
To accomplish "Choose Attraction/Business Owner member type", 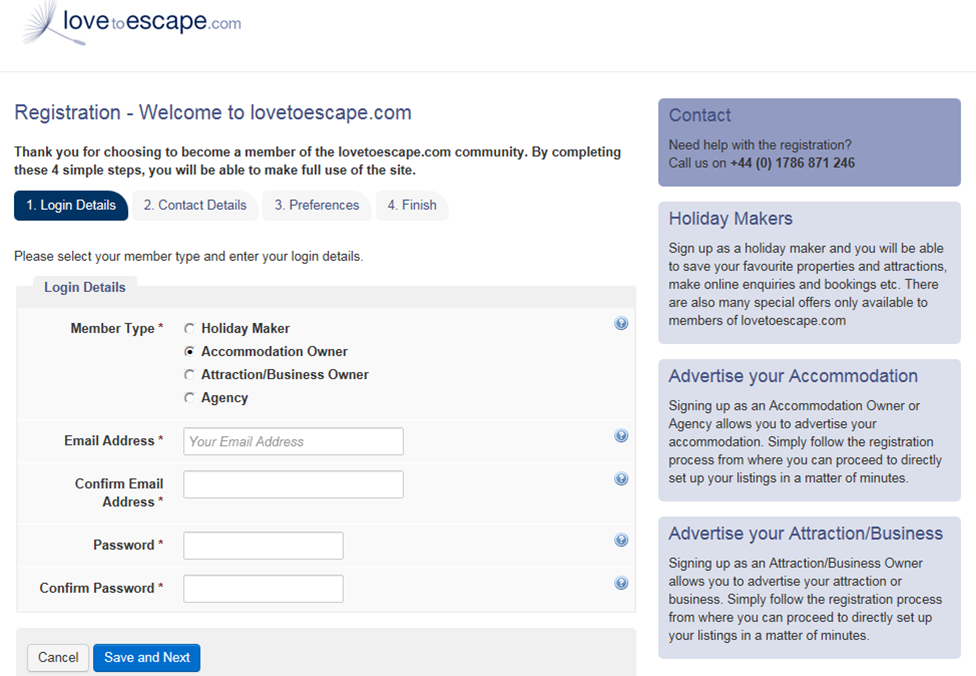I will 189,374.
